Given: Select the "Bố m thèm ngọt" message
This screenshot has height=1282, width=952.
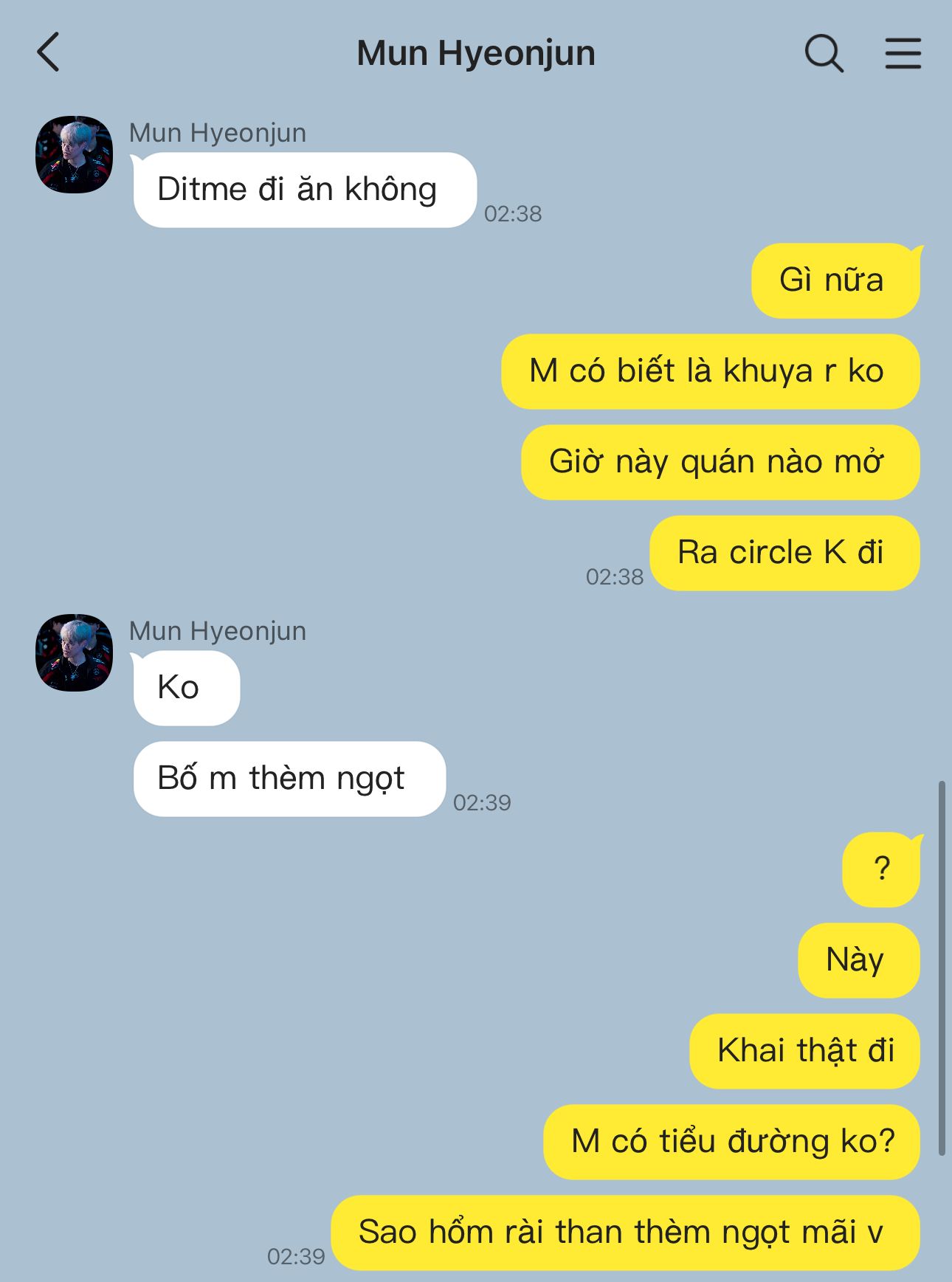Looking at the screenshot, I should click(x=289, y=779).
